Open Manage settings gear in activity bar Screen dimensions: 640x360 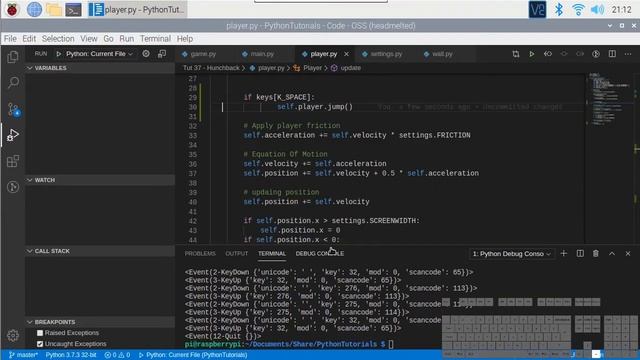pos(13,336)
